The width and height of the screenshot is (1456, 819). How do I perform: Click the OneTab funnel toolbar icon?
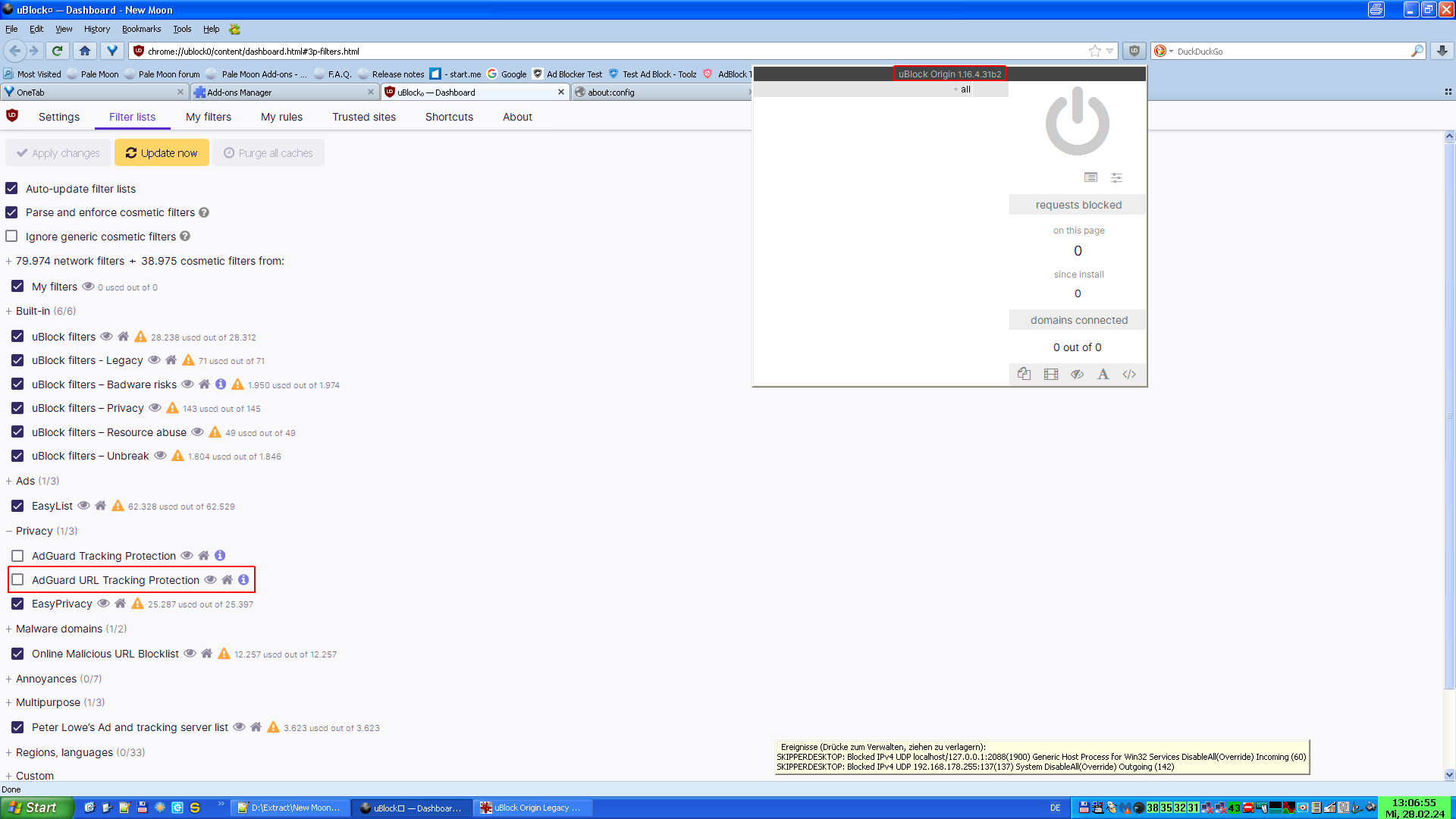[x=112, y=51]
